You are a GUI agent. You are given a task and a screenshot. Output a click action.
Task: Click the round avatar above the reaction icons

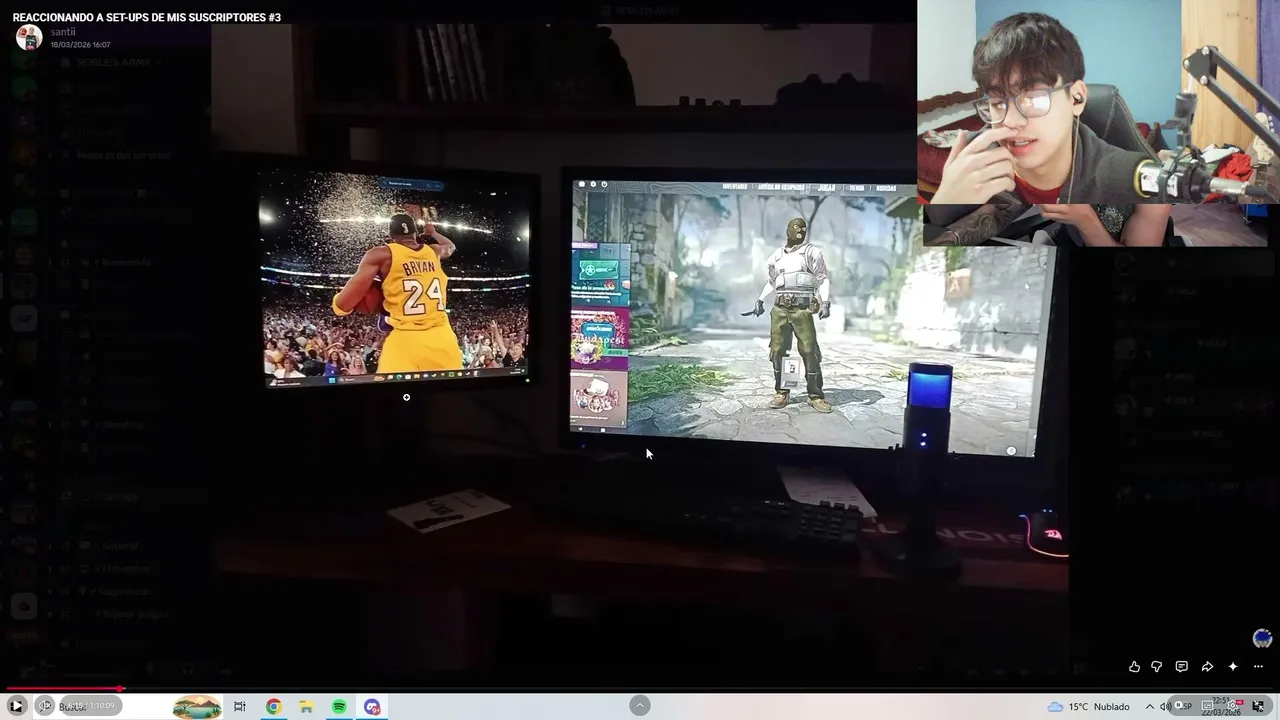(1262, 638)
